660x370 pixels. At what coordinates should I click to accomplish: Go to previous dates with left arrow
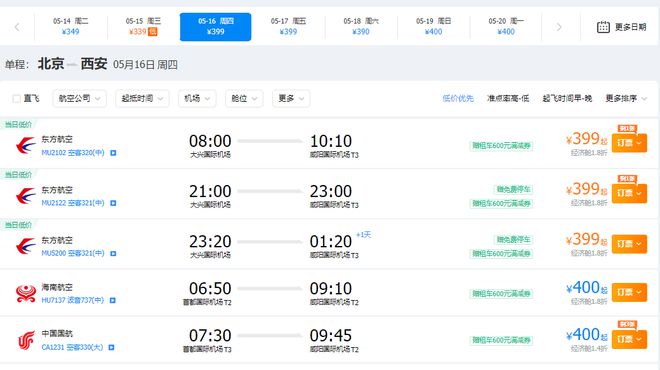click(17, 27)
